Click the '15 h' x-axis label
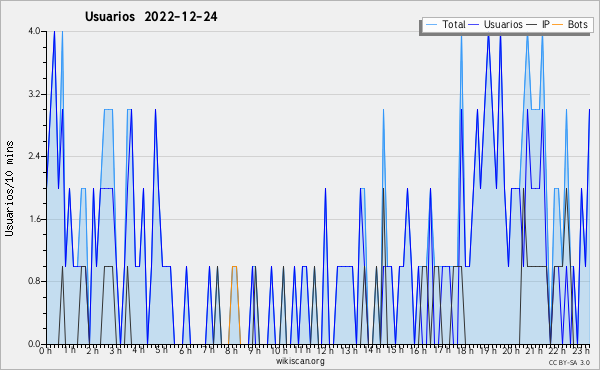The image size is (600, 370). click(x=395, y=350)
